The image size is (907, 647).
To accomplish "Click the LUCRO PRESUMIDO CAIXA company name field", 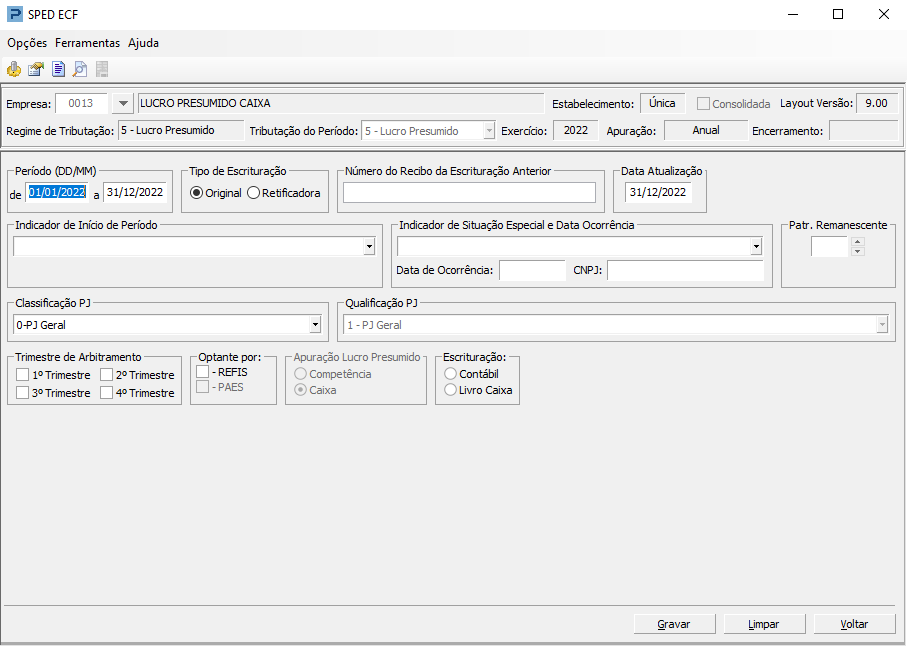I will coord(341,103).
